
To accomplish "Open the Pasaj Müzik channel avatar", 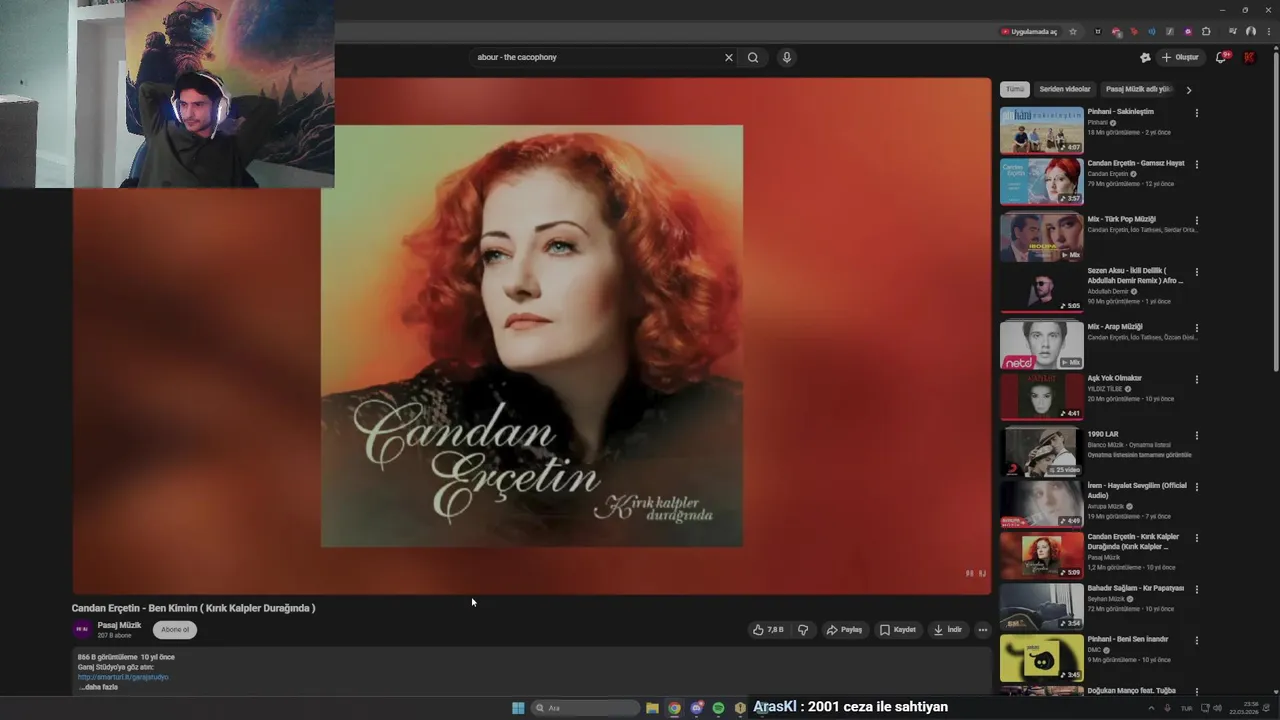I will click(x=82, y=629).
